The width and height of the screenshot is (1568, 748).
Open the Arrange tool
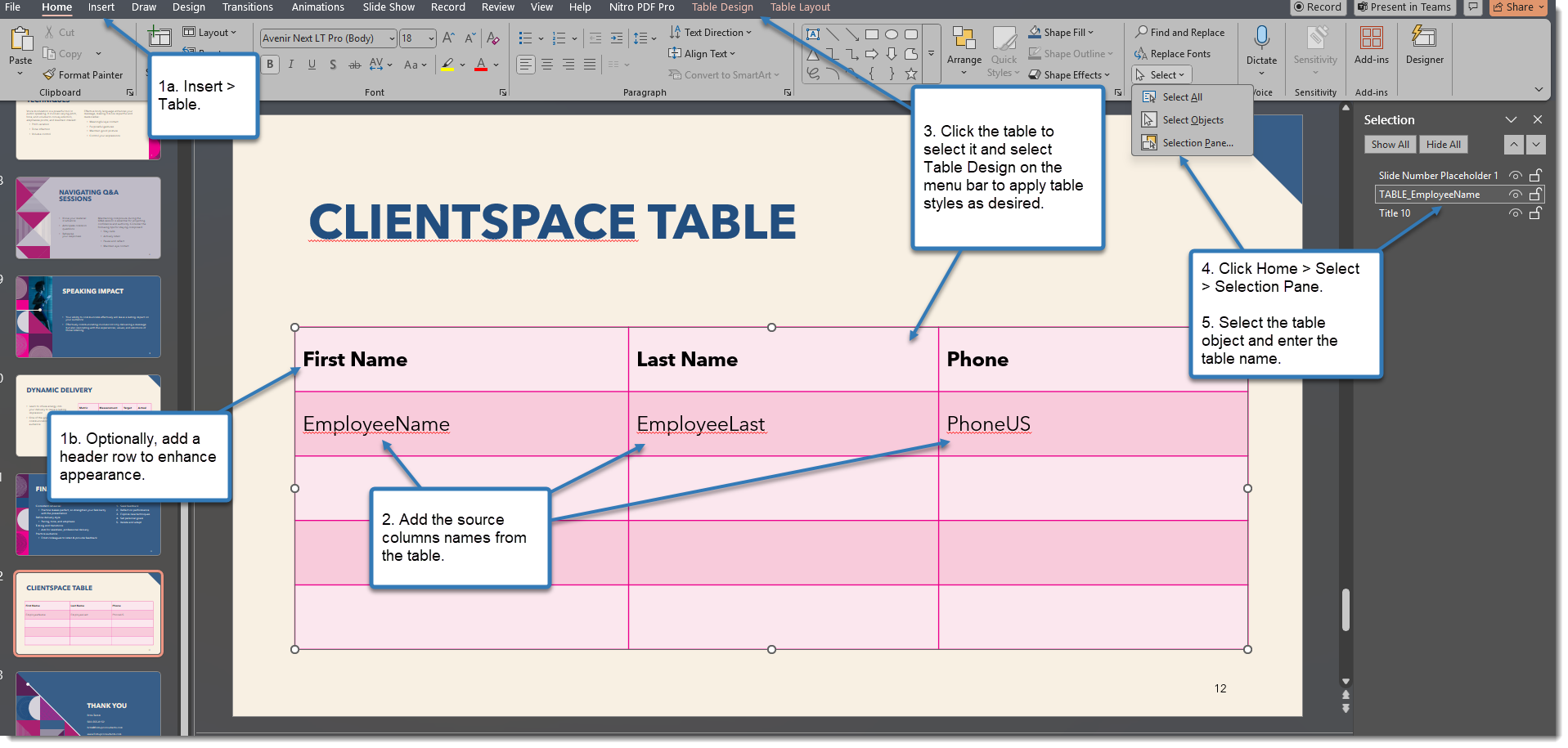(x=964, y=50)
